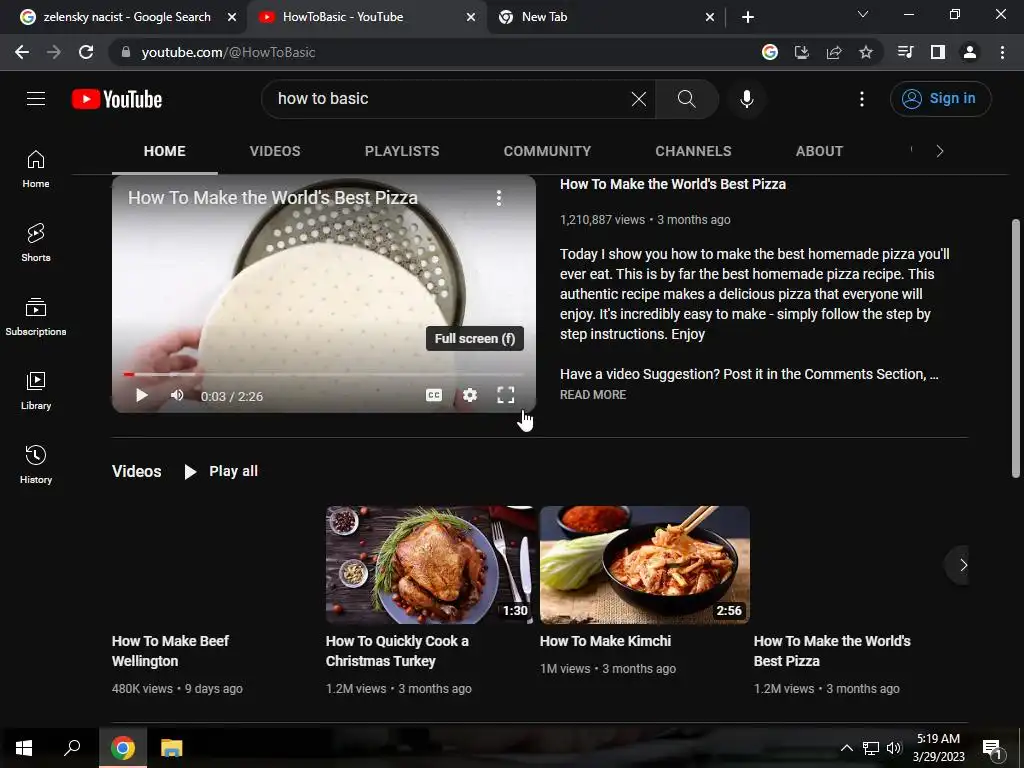Open Windows taskbar search
The height and width of the screenshot is (768, 1024).
click(72, 748)
